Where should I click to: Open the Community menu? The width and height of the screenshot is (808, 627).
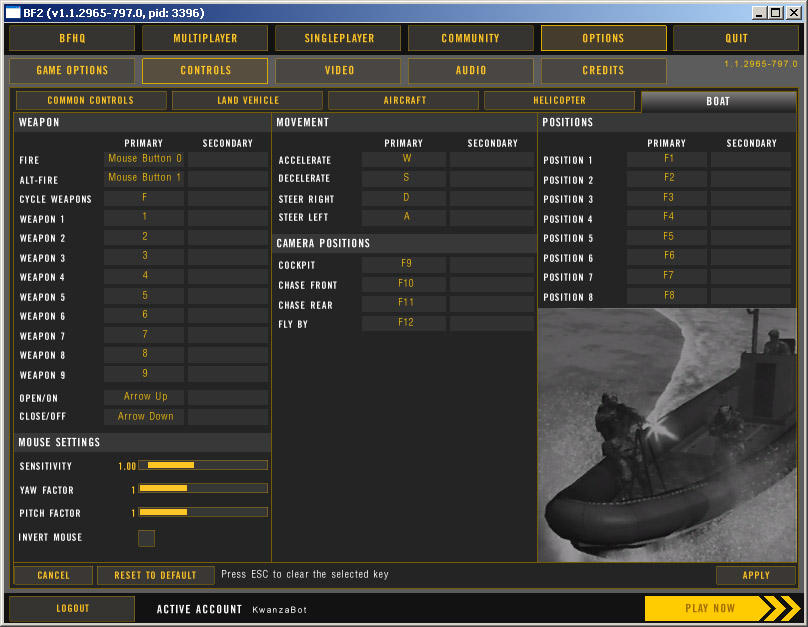click(470, 38)
